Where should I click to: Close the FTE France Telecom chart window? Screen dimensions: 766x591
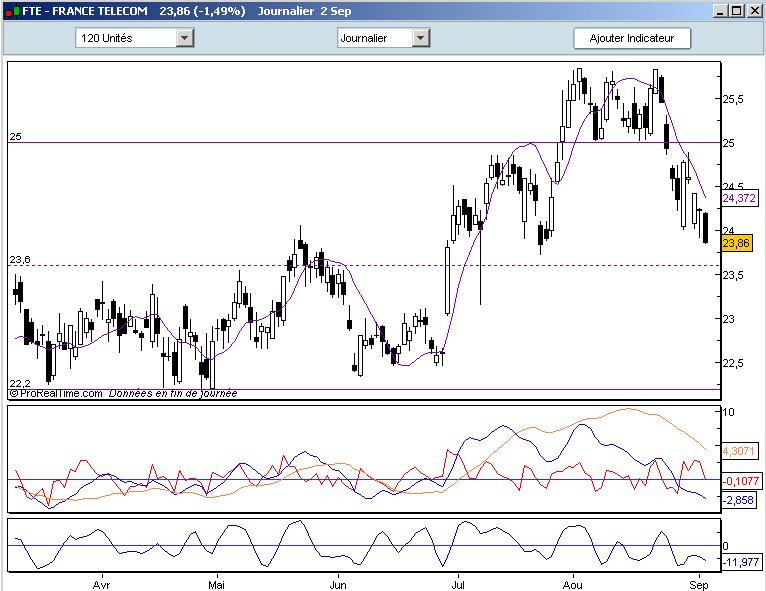point(754,11)
